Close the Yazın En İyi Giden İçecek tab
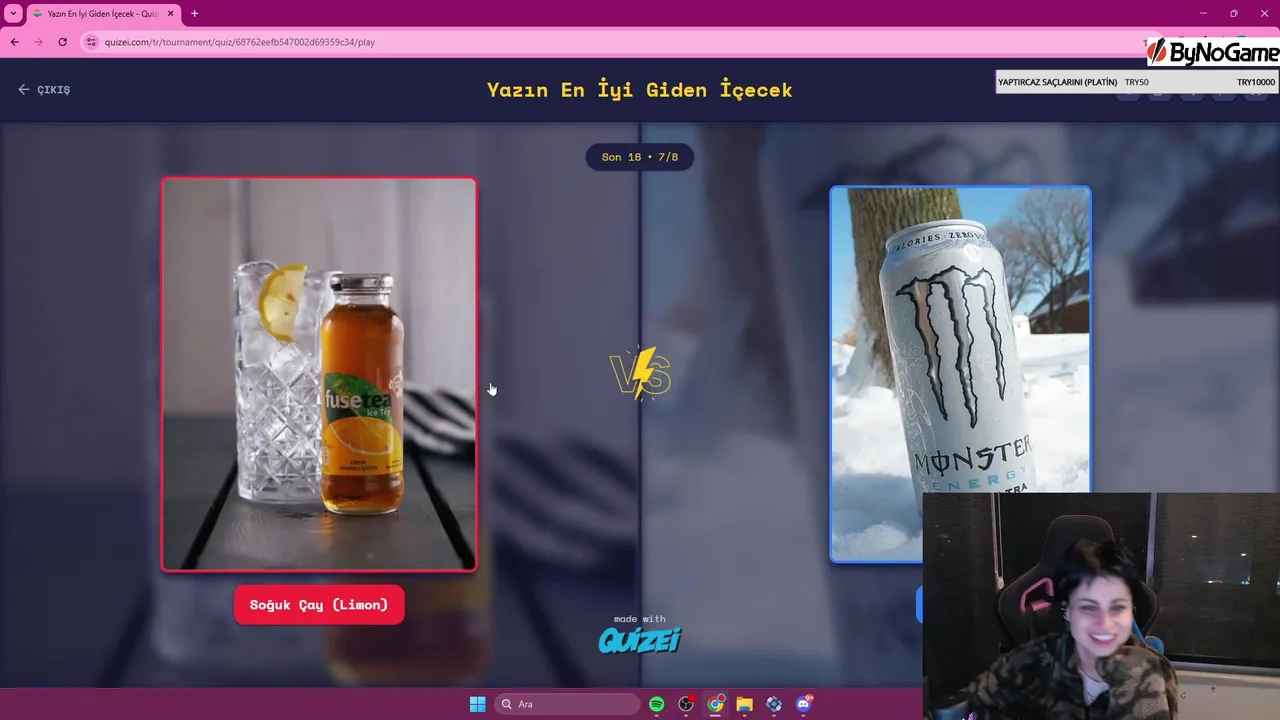 (170, 13)
